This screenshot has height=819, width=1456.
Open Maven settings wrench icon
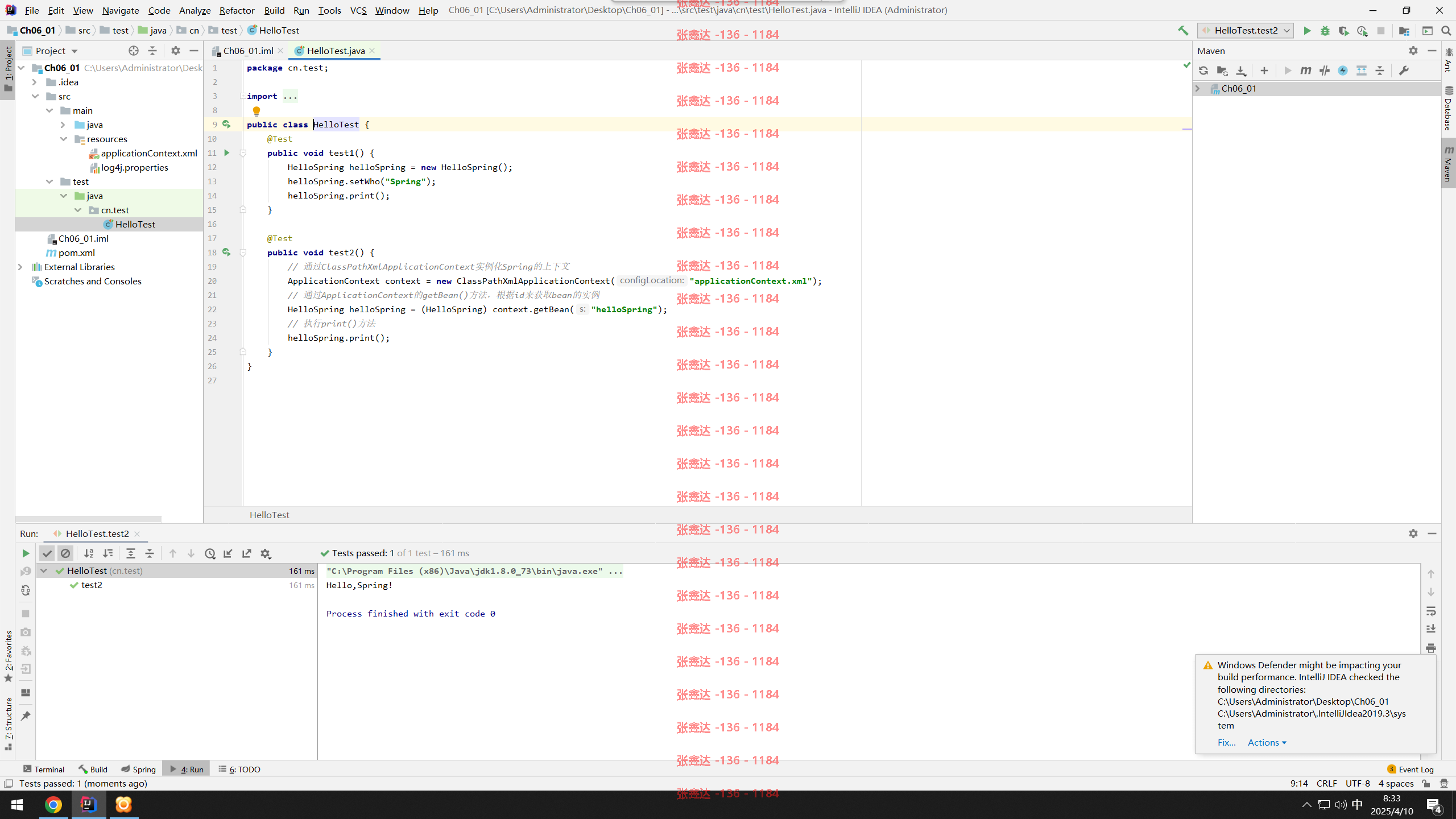[x=1404, y=71]
